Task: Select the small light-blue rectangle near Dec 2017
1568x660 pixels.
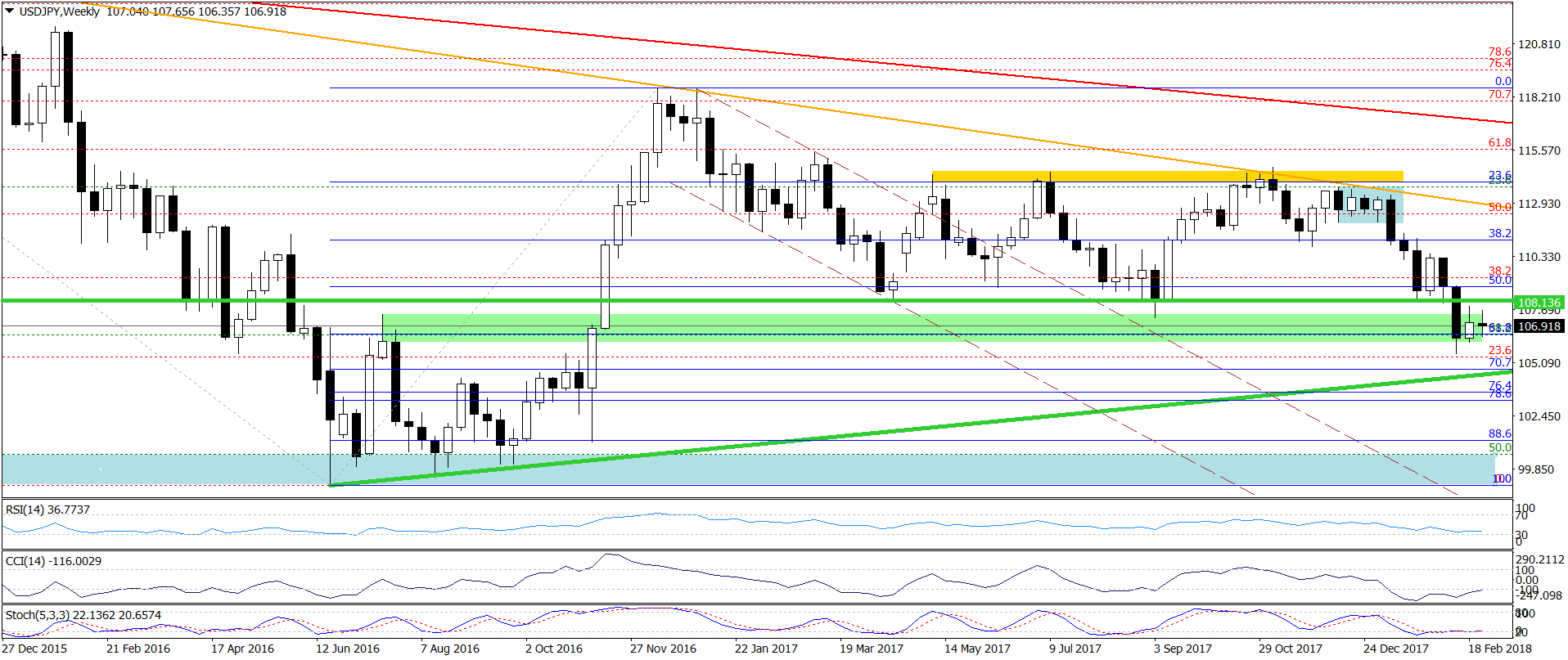Action: click(1371, 205)
